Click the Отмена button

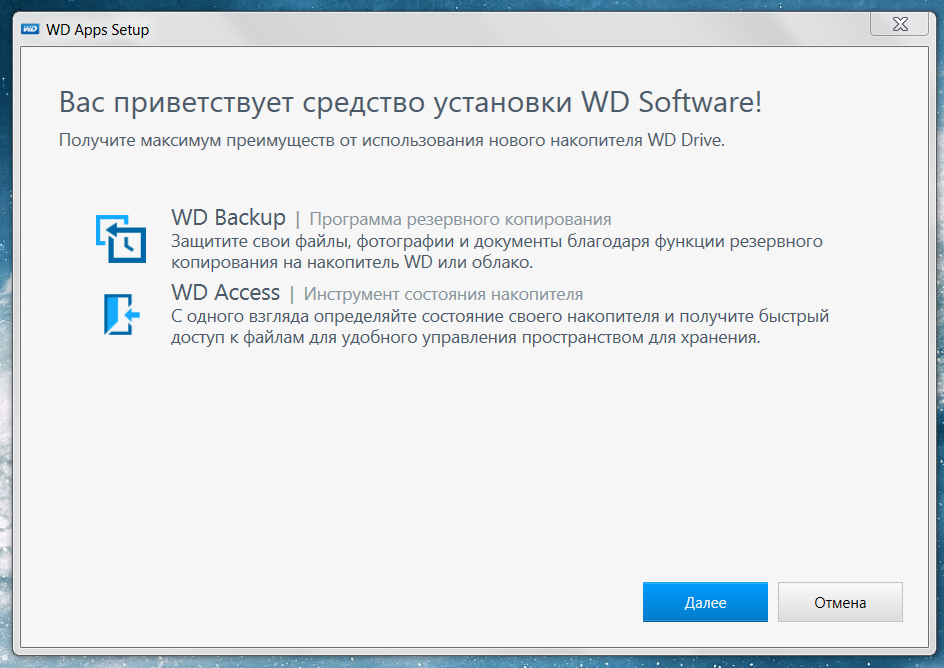pos(840,602)
